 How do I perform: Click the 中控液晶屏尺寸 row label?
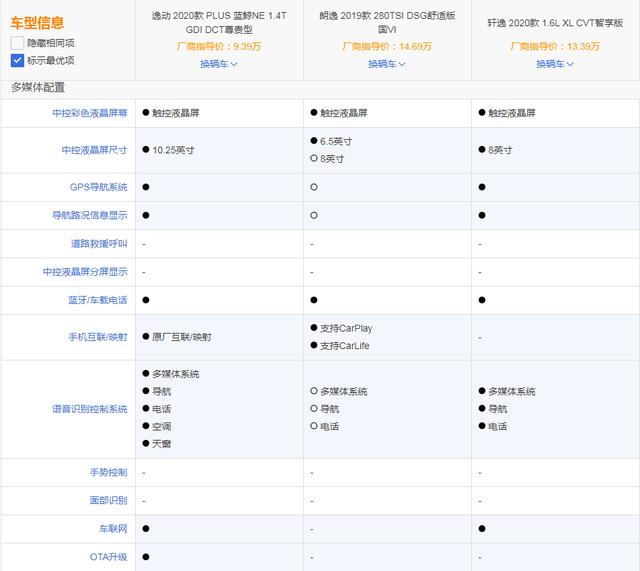pos(94,150)
